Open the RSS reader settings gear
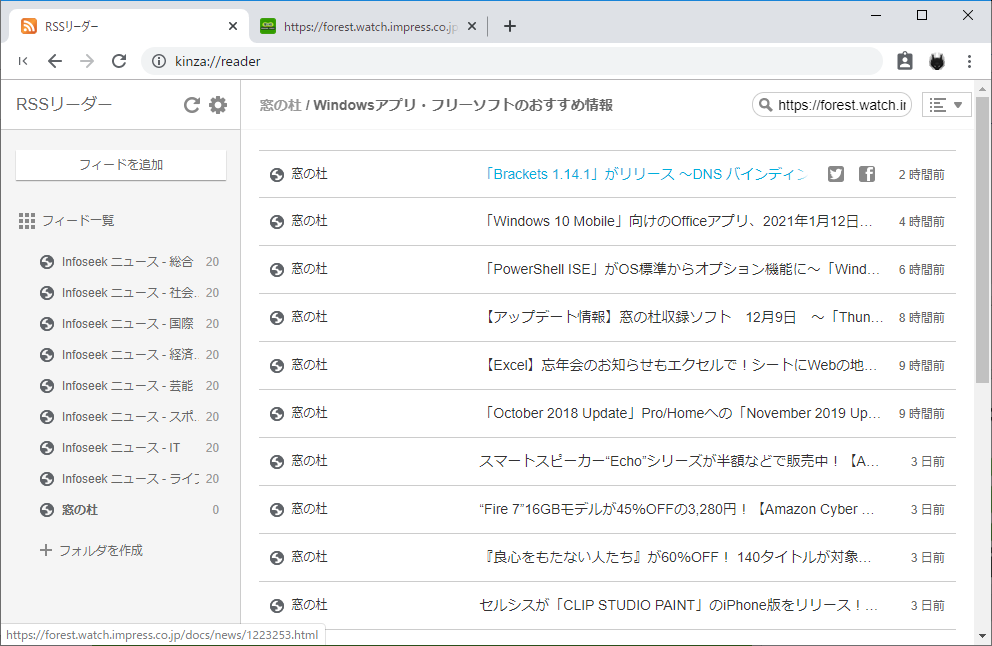The image size is (992, 646). click(x=218, y=104)
